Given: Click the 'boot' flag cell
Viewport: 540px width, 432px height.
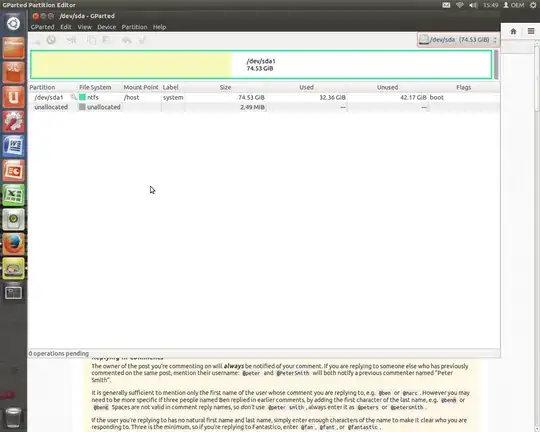Looking at the screenshot, I should 437,97.
